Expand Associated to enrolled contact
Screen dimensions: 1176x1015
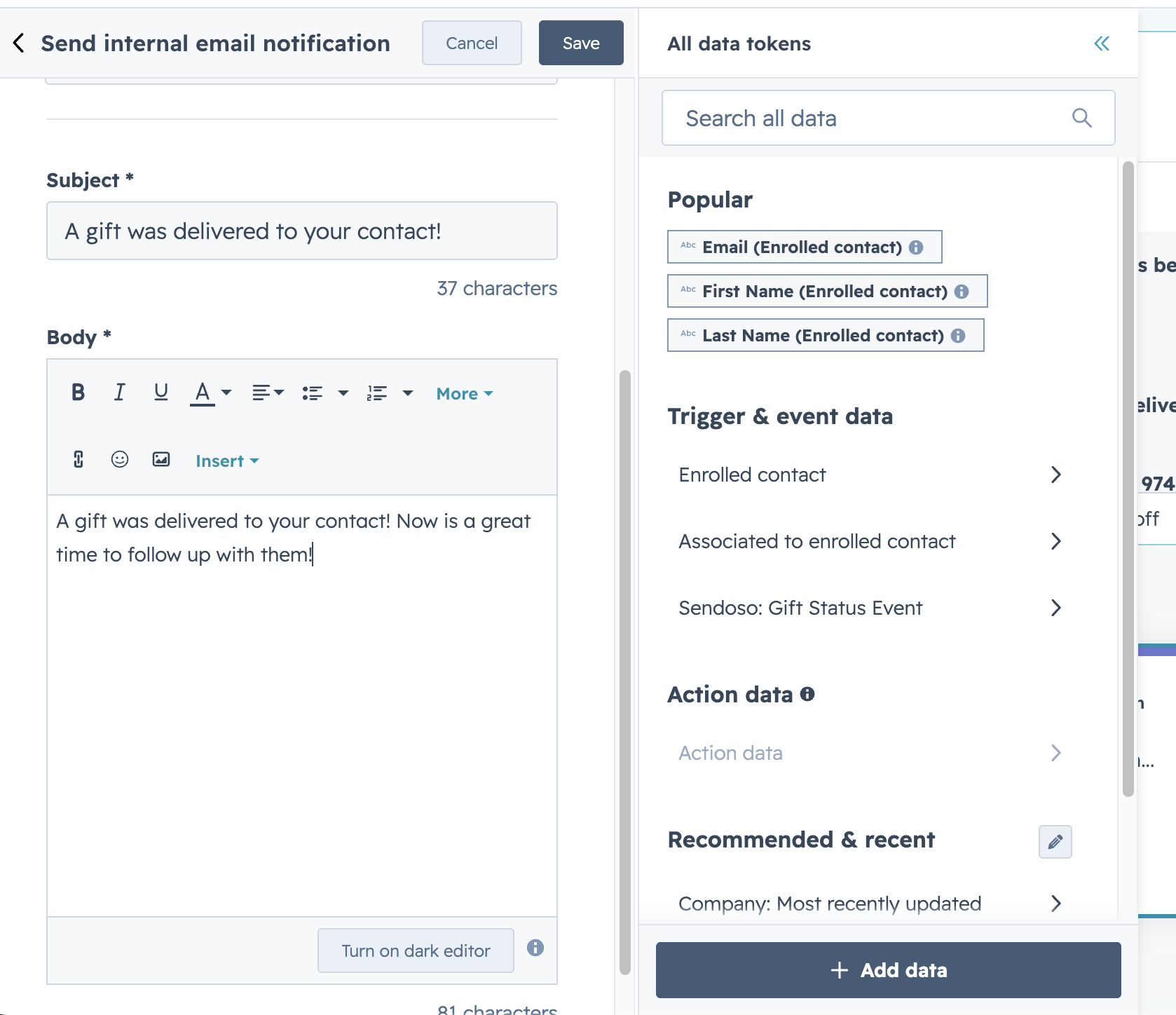(869, 541)
